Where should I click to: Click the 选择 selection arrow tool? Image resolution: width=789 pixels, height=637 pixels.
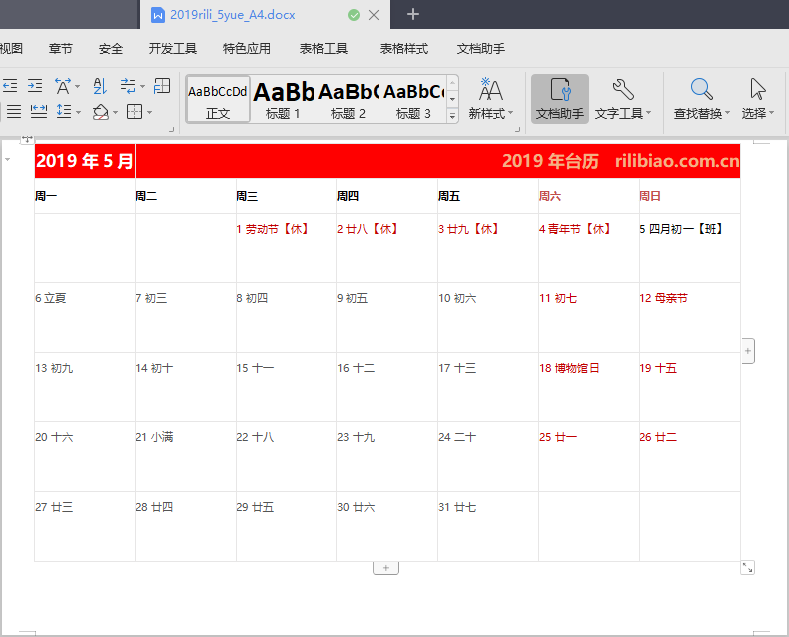coord(757,99)
